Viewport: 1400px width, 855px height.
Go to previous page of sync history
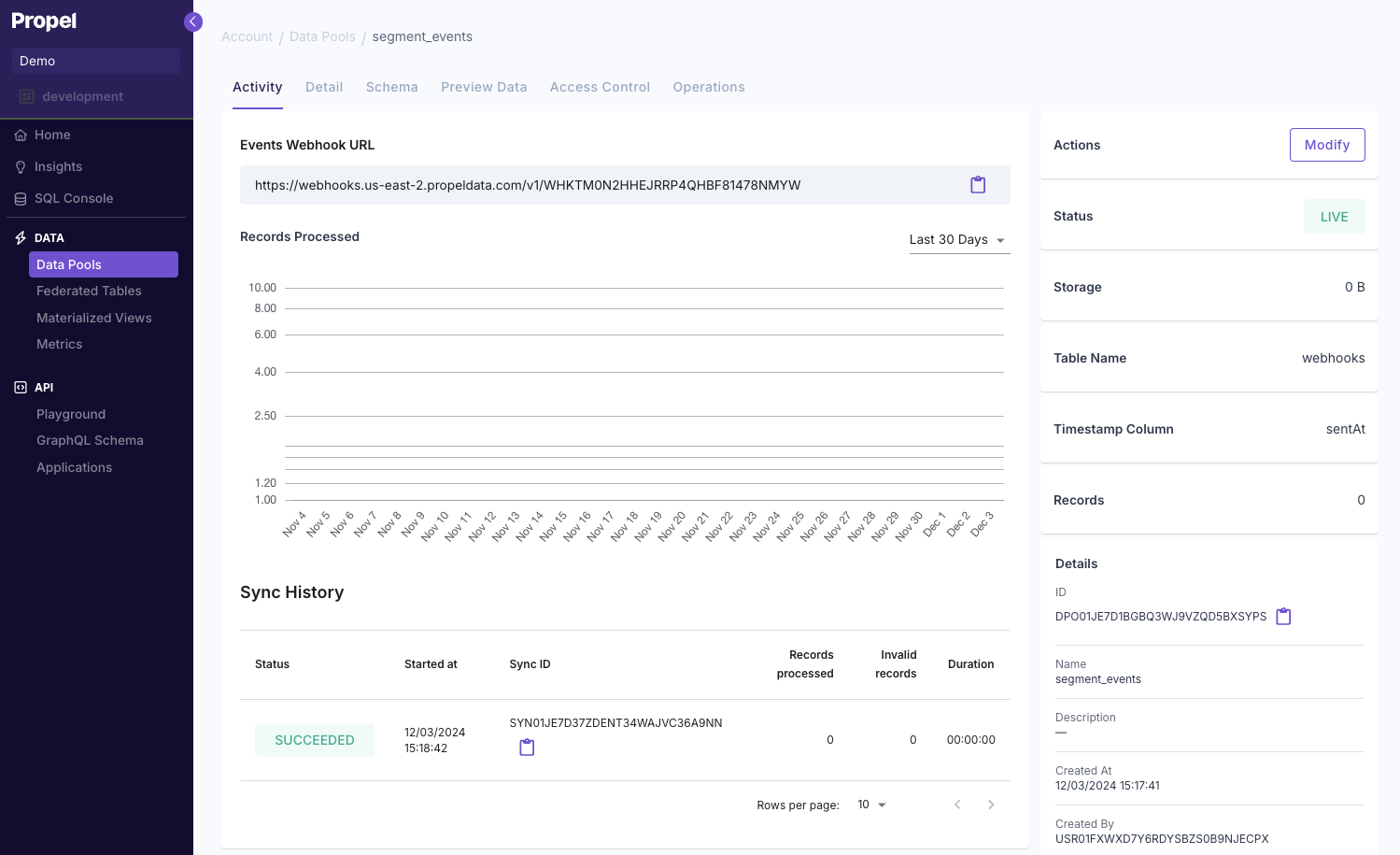click(x=956, y=804)
